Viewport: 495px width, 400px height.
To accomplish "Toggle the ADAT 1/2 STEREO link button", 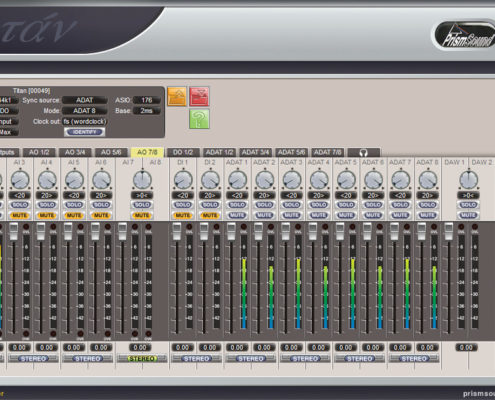I will 251,359.
